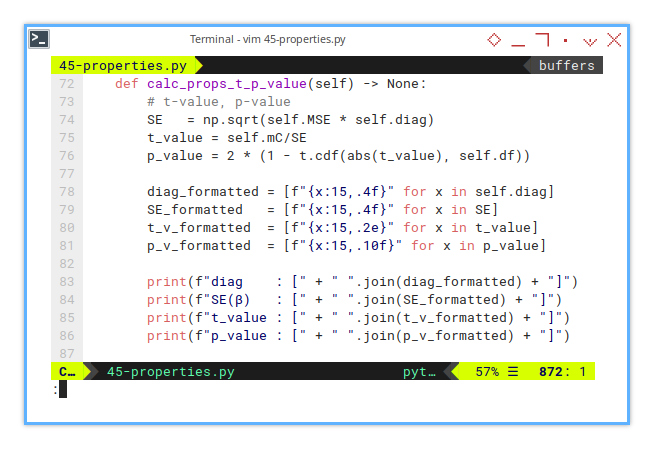Click the calc_props_t_p_value function name
This screenshot has height=449, width=654.
coord(227,84)
